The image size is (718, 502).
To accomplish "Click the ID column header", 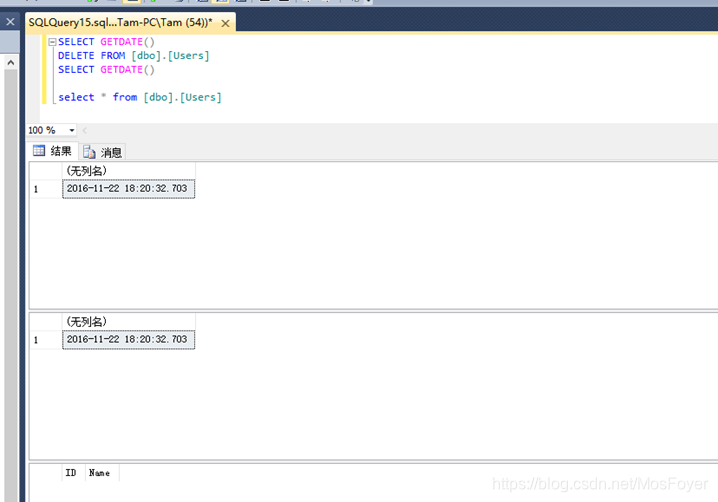I will click(x=73, y=473).
